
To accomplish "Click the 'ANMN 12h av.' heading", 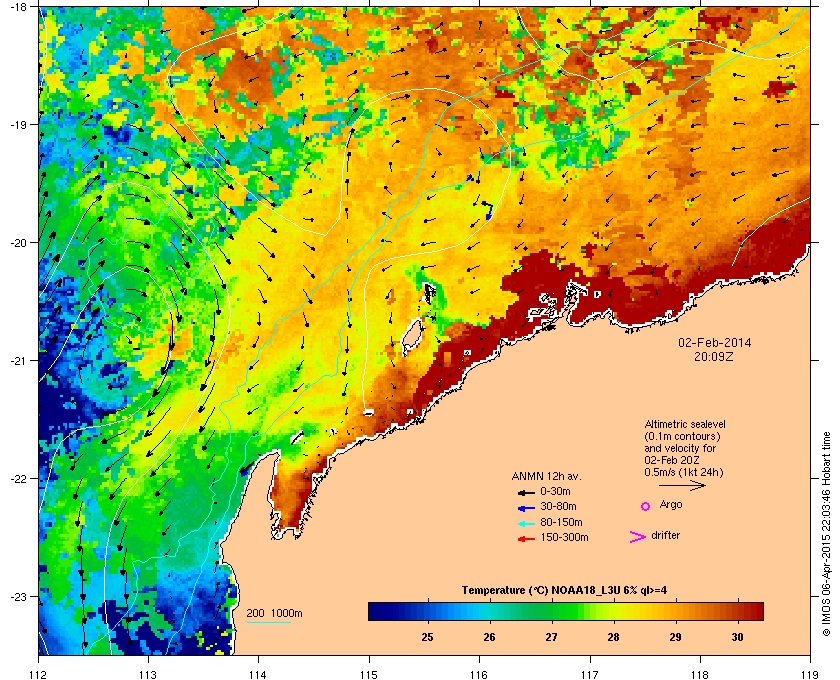I will (546, 476).
